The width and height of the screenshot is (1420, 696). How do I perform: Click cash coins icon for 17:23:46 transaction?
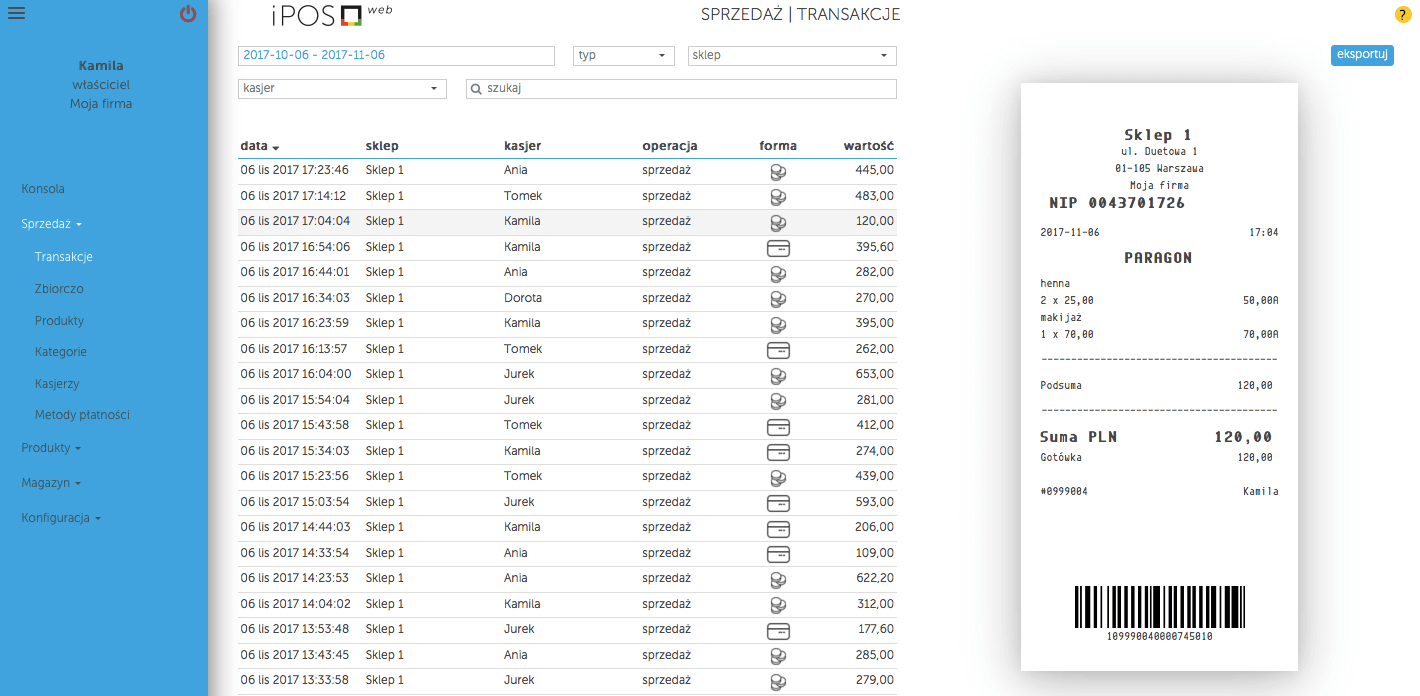[x=777, y=171]
